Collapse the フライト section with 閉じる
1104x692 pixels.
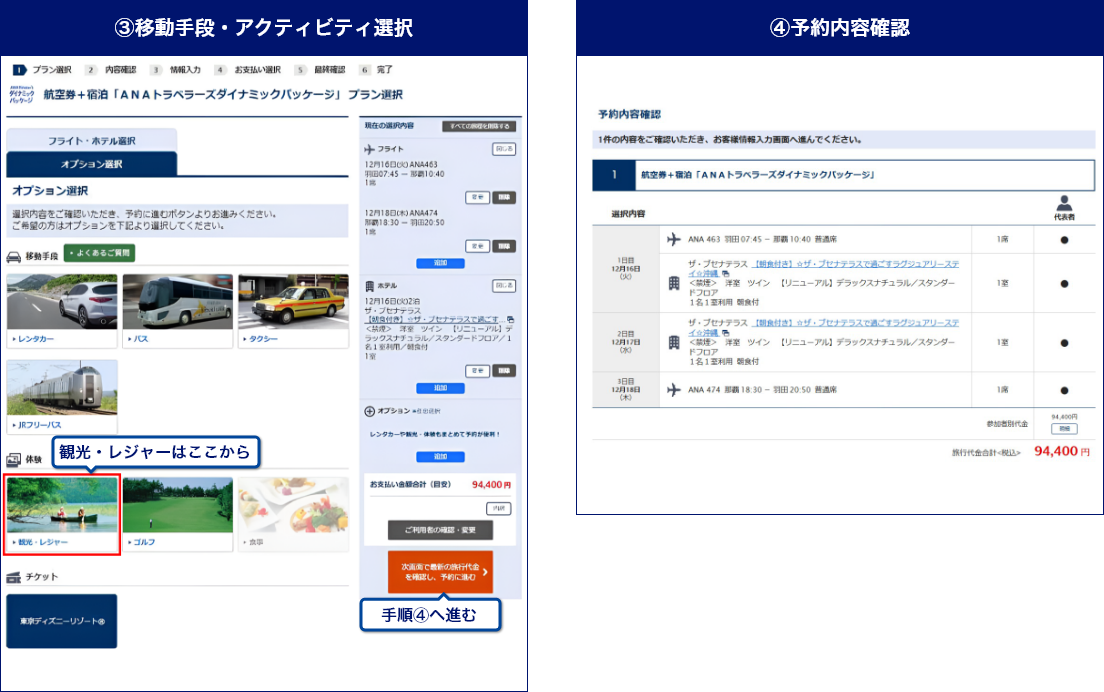point(504,149)
